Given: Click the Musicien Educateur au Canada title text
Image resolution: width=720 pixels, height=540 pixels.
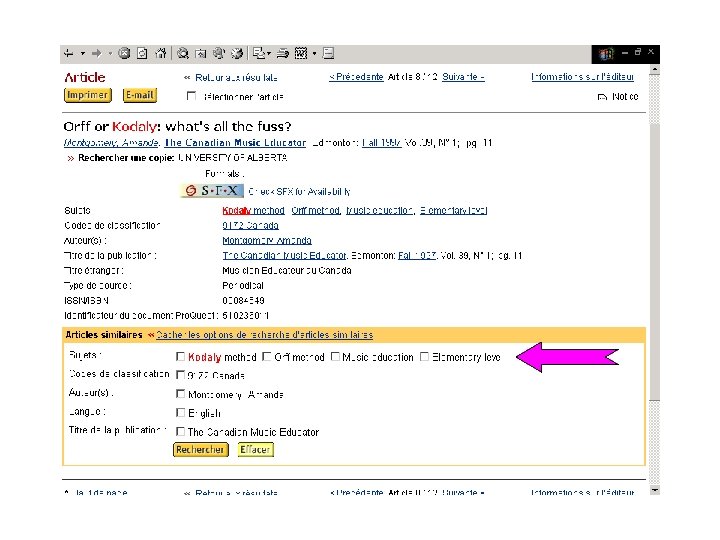Looking at the screenshot, I should coord(287,270).
